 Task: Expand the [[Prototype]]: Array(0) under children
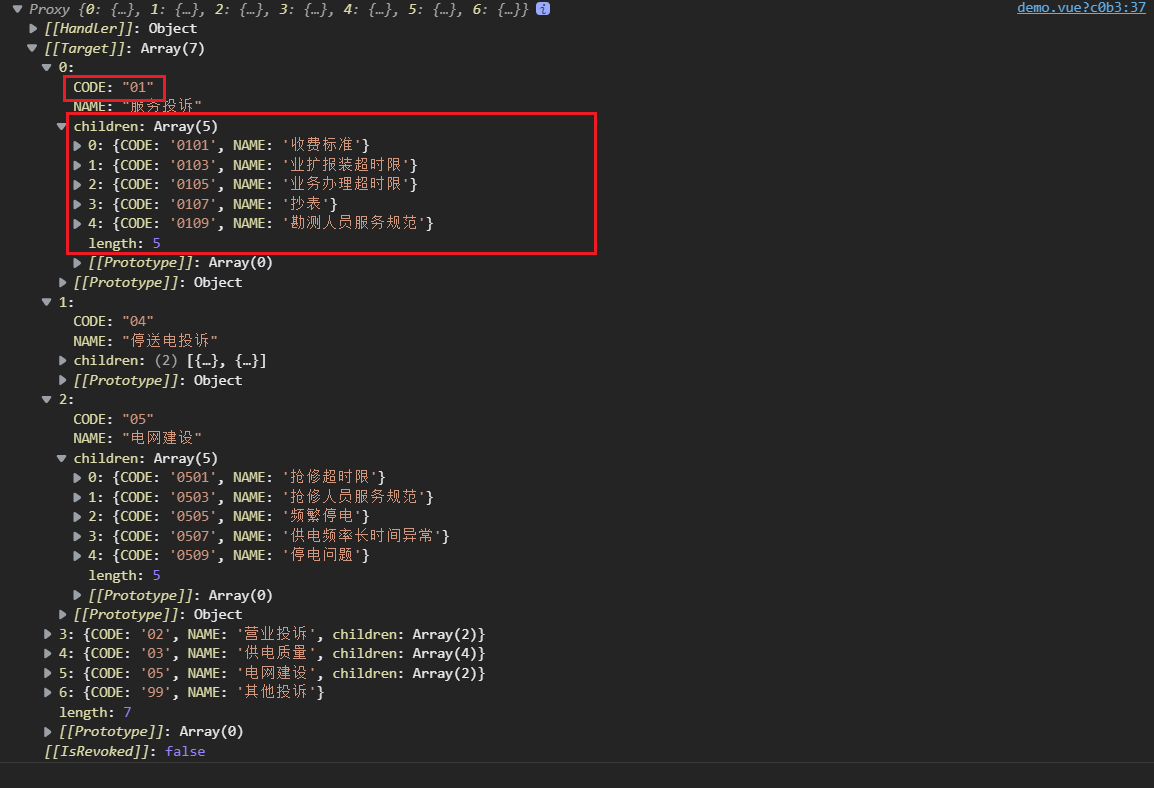click(77, 262)
